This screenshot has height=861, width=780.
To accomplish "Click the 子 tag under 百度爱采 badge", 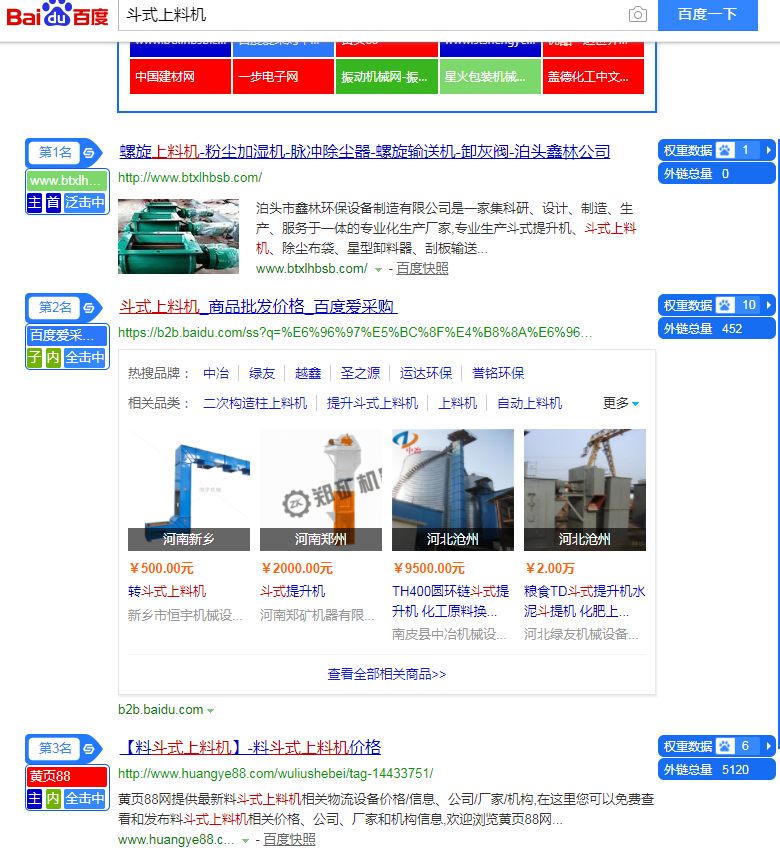I will (35, 357).
